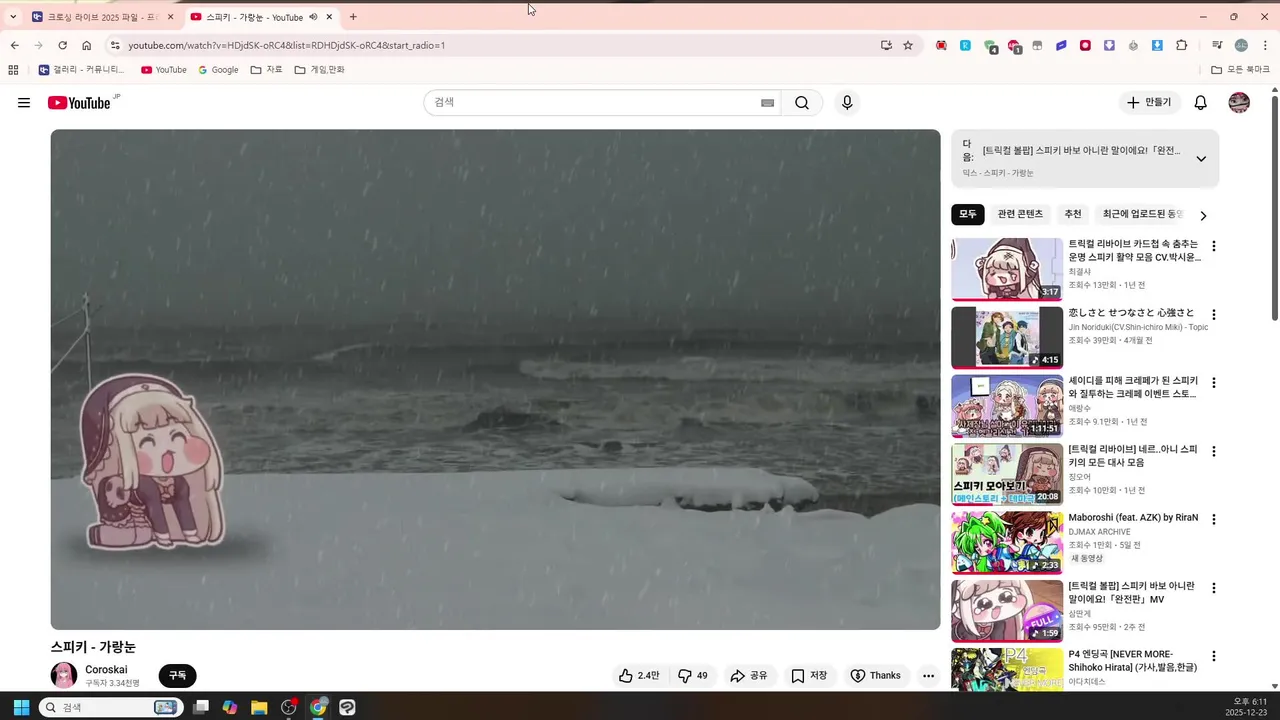Open the tab search dropdown arrow
Viewport: 1280px width, 720px height.
coord(13,17)
